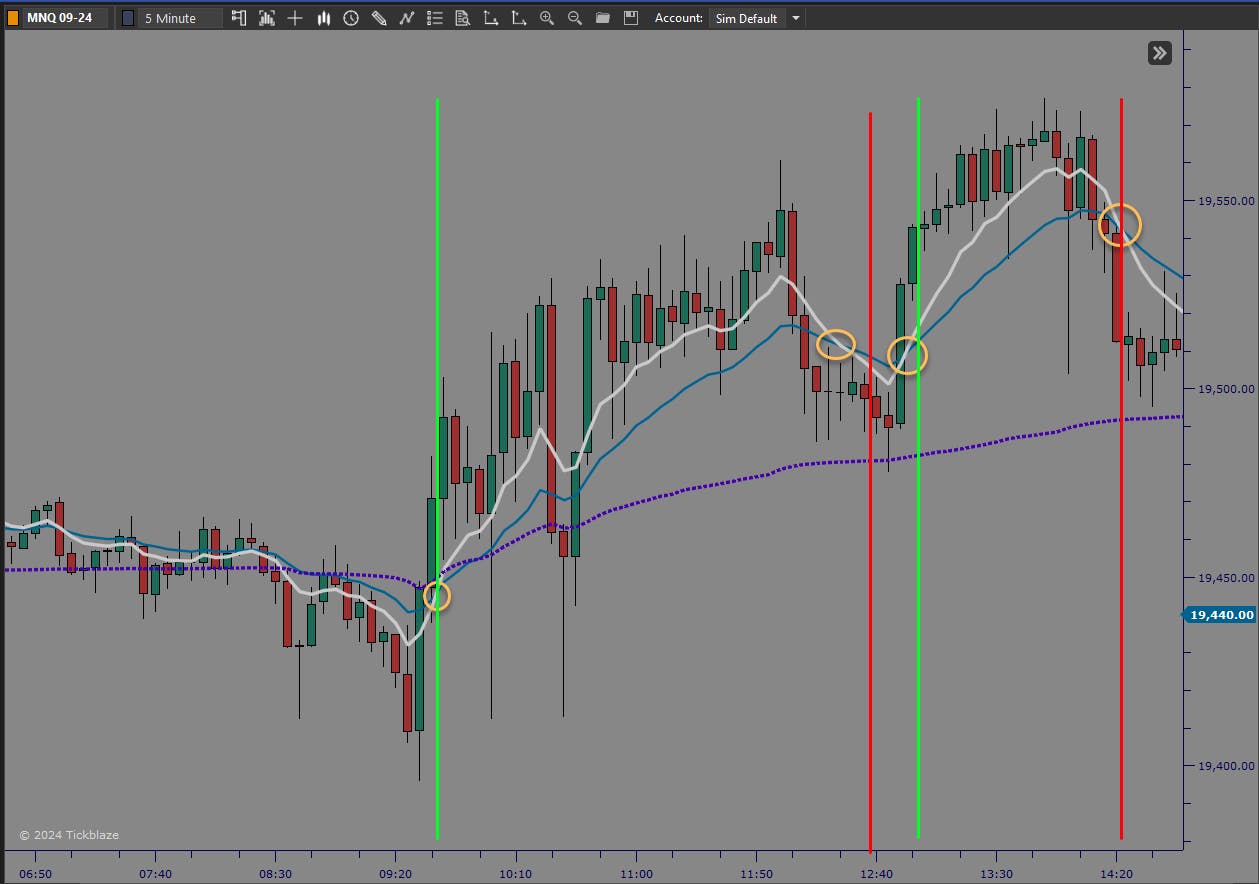Image resolution: width=1259 pixels, height=884 pixels.
Task: Click the 19,440.00 price marker label
Action: [1220, 615]
